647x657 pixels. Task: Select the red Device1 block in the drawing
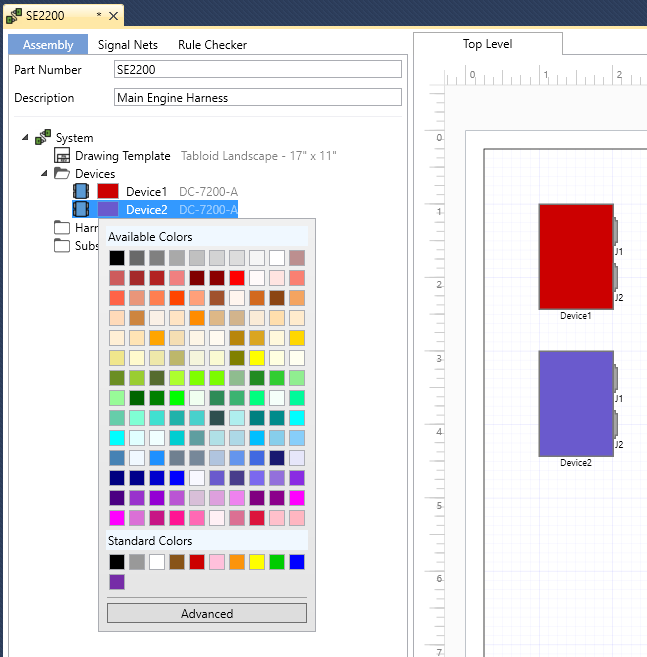576,257
